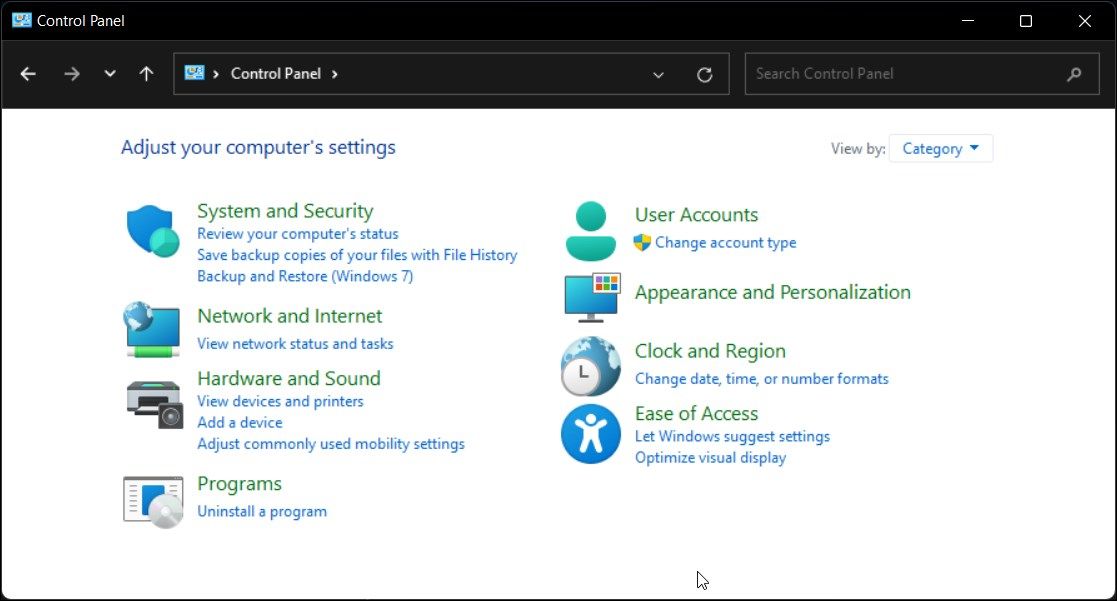Click Change account type link

(725, 242)
